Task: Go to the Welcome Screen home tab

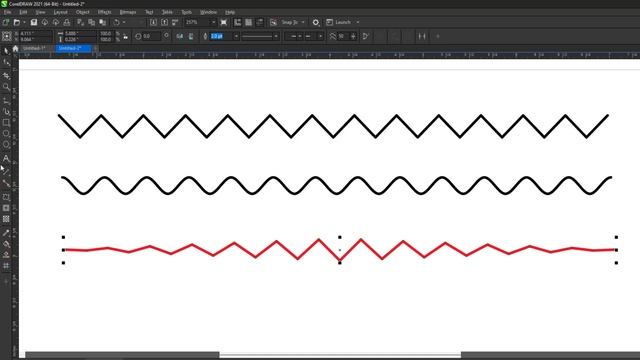Action: pyautogui.click(x=16, y=48)
